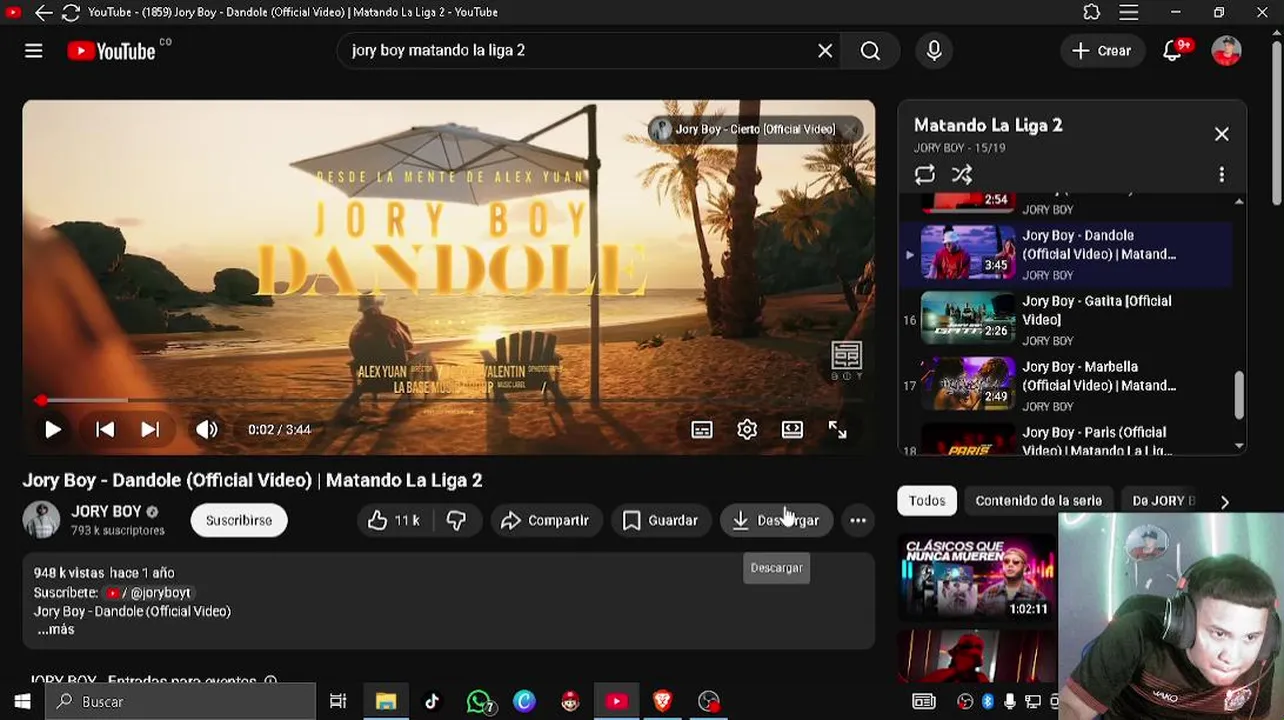Toggle playlist shuffle
Image resolution: width=1284 pixels, height=720 pixels.
click(x=962, y=175)
